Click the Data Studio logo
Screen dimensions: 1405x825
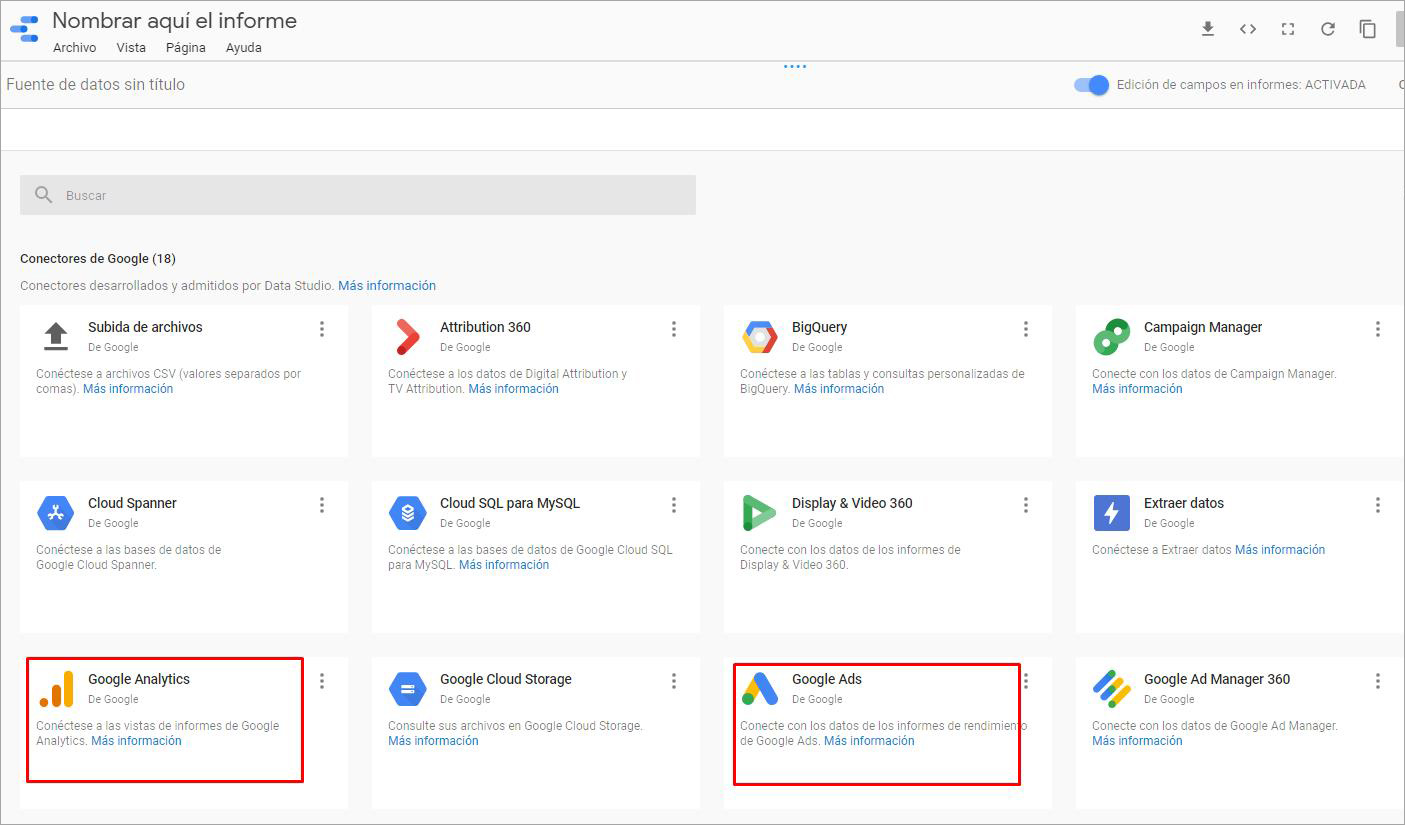(24, 29)
